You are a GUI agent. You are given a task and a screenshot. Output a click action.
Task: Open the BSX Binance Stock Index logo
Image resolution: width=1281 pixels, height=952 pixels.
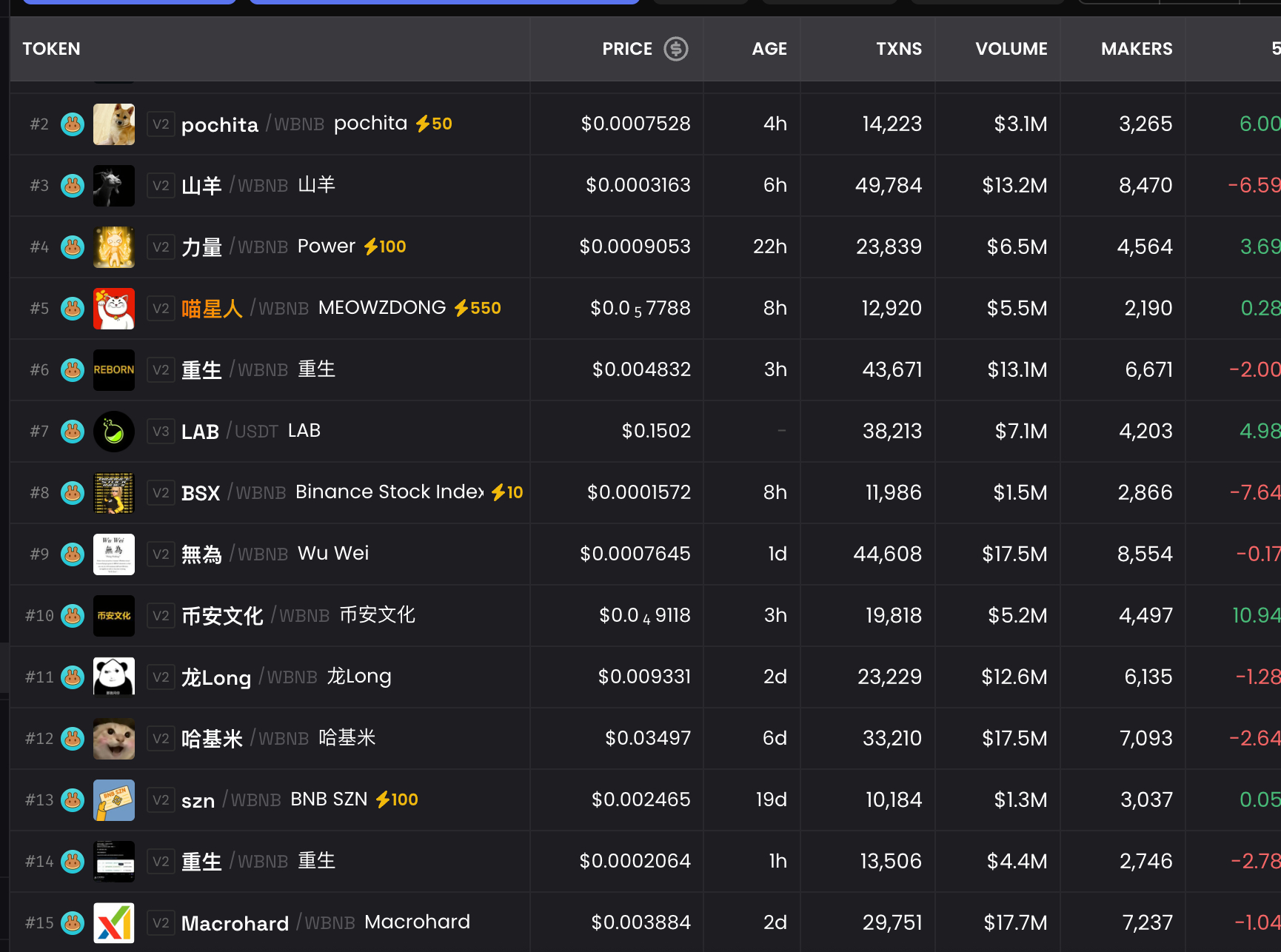(x=114, y=492)
